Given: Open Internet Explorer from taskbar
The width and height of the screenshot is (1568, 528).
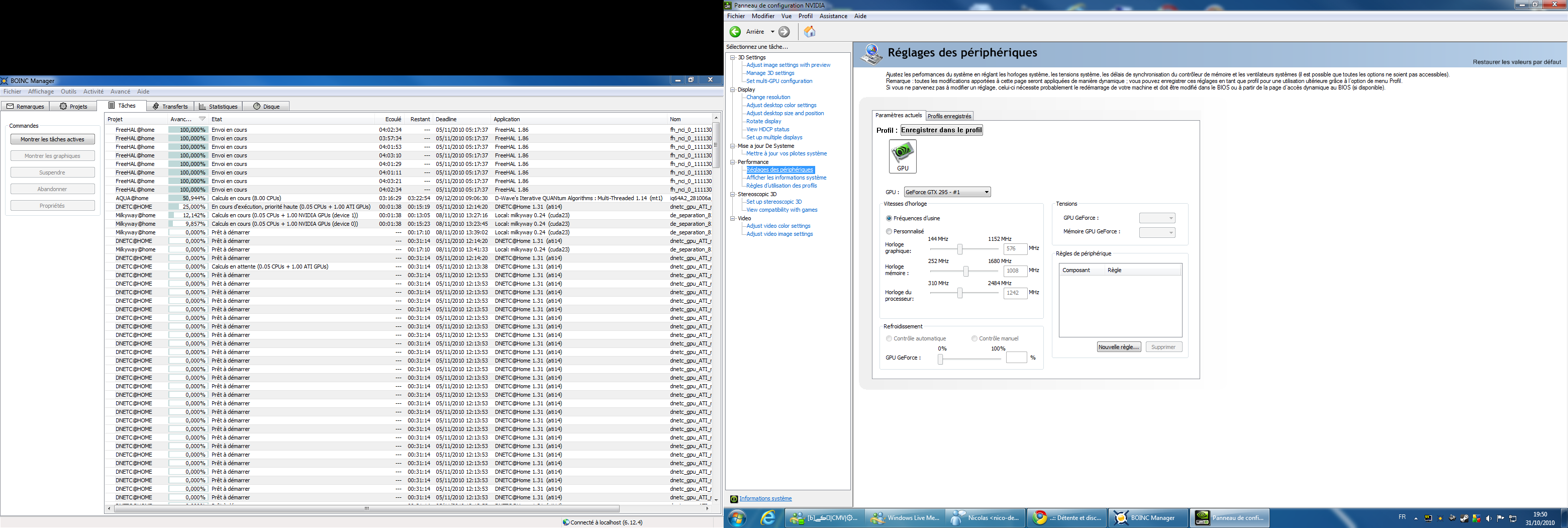Looking at the screenshot, I should click(x=768, y=517).
